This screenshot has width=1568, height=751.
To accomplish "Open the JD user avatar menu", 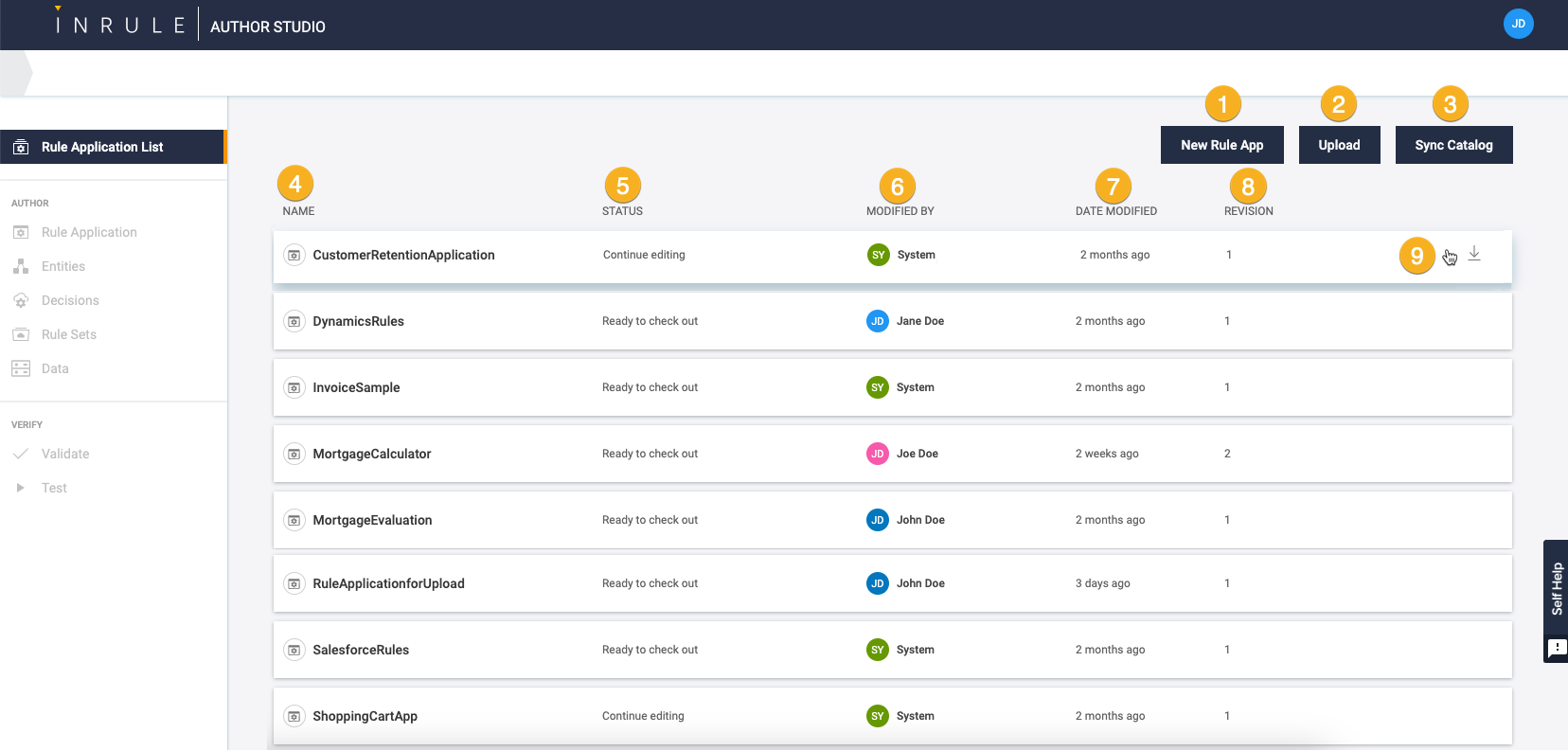I will tap(1518, 24).
